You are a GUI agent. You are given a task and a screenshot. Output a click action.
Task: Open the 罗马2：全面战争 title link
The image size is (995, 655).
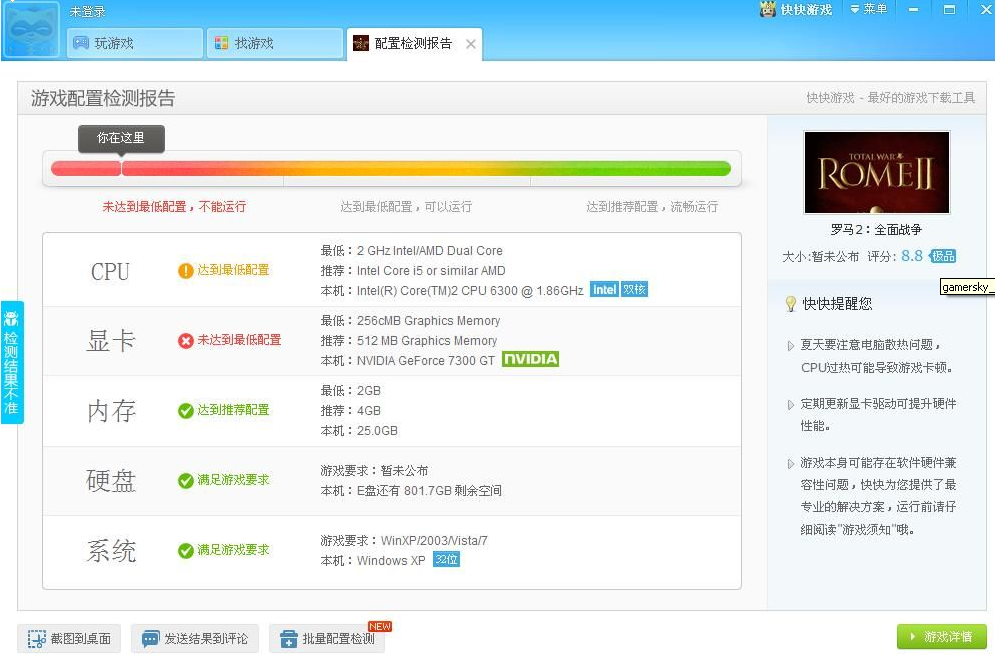(877, 228)
